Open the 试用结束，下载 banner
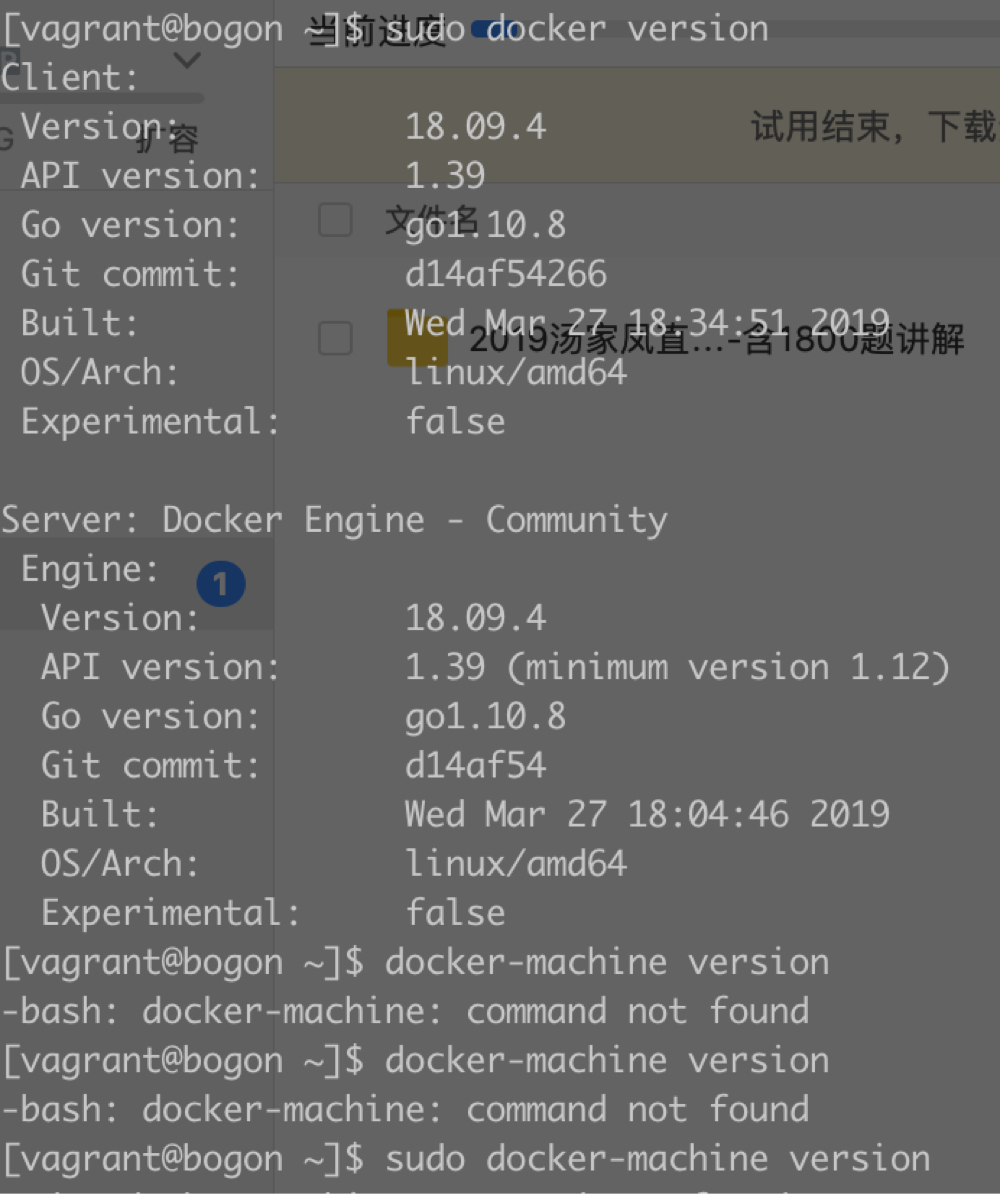The image size is (1001, 1194). [x=872, y=127]
